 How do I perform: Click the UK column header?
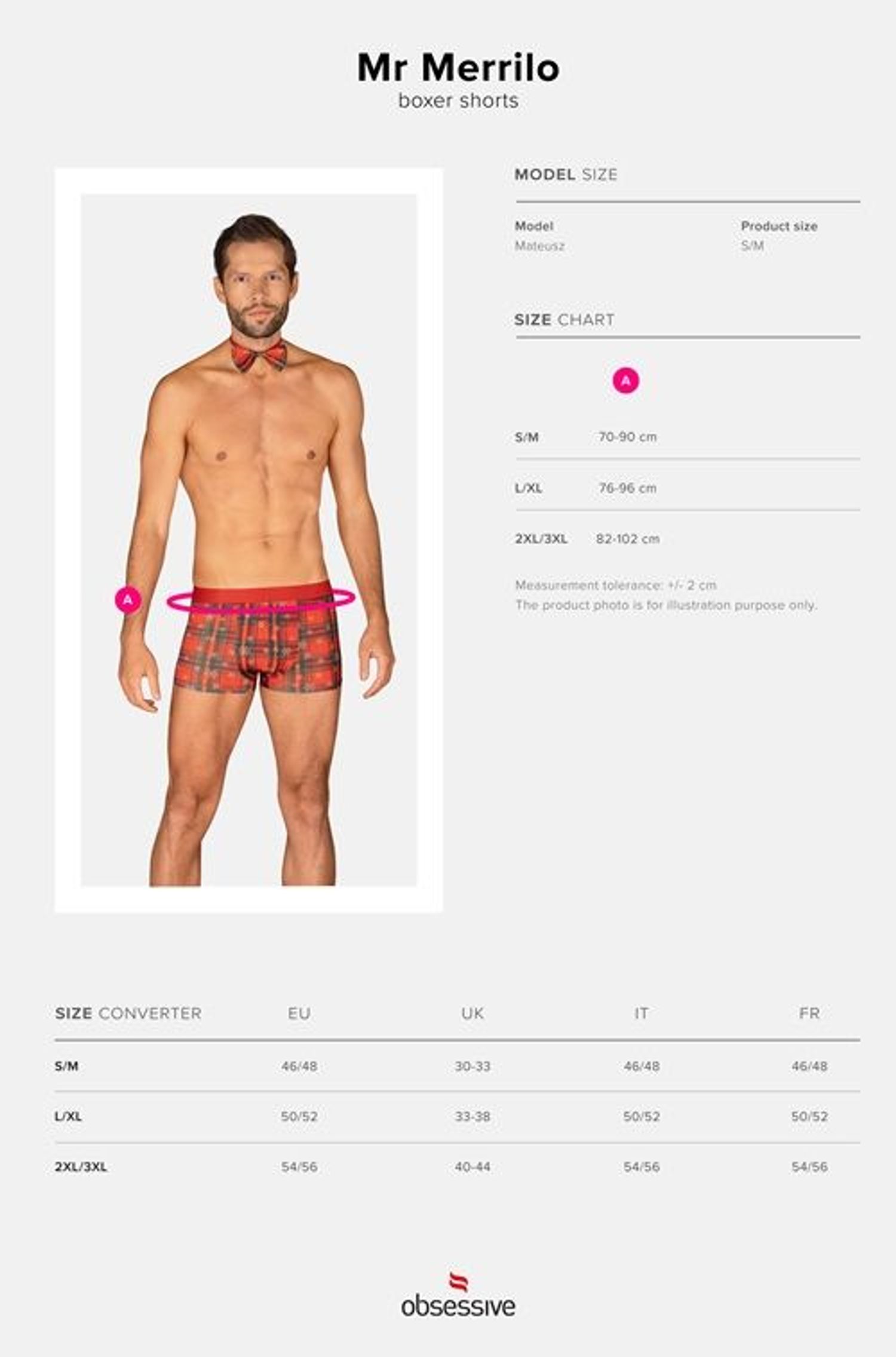(472, 1013)
